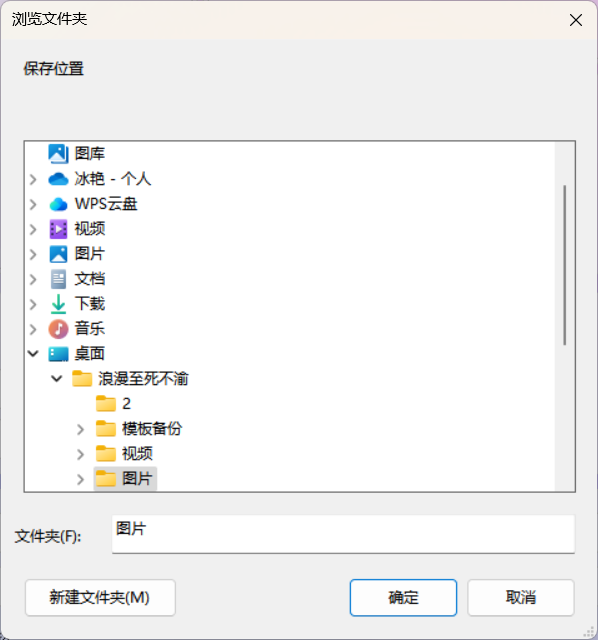Expand the WPS云盘 tree node
The width and height of the screenshot is (598, 640).
(33, 204)
